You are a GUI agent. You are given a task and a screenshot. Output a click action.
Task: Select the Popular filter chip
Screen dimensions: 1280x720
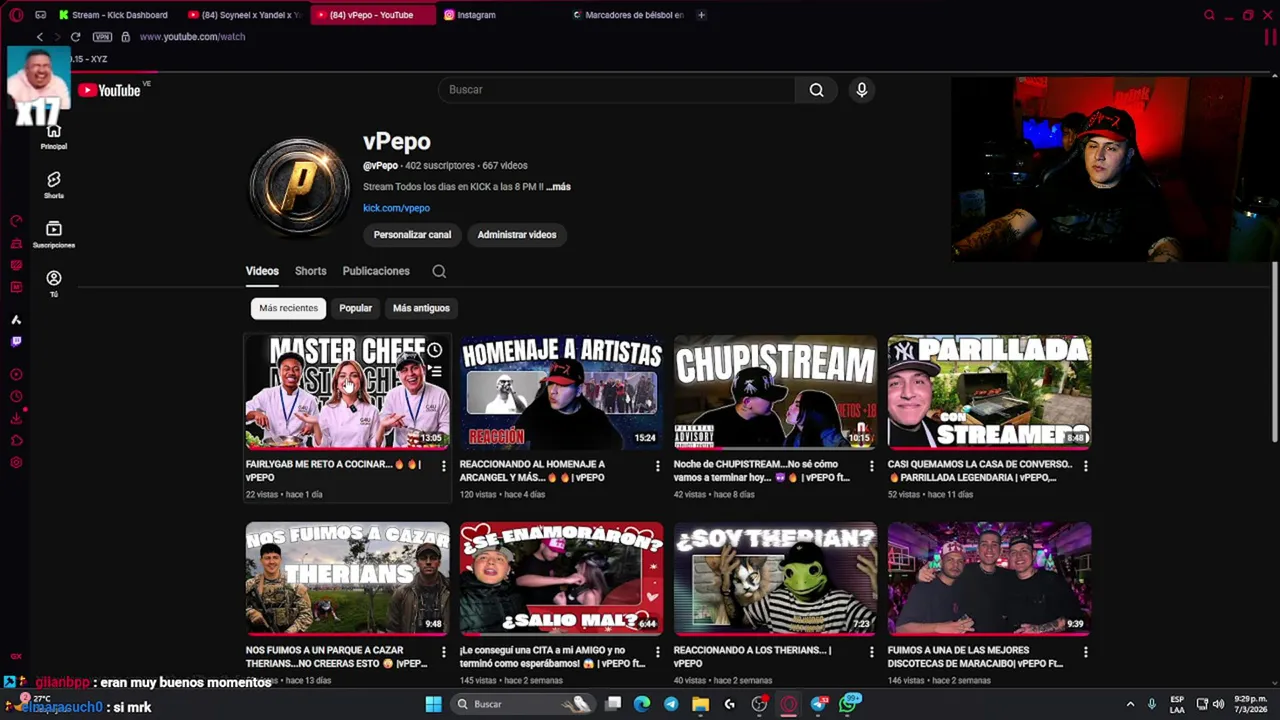(x=355, y=308)
